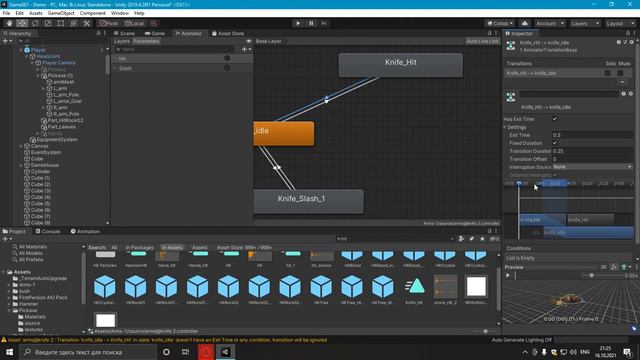Image resolution: width=640 pixels, height=360 pixels.
Task: Switch to the Game tab
Action: coord(155,33)
